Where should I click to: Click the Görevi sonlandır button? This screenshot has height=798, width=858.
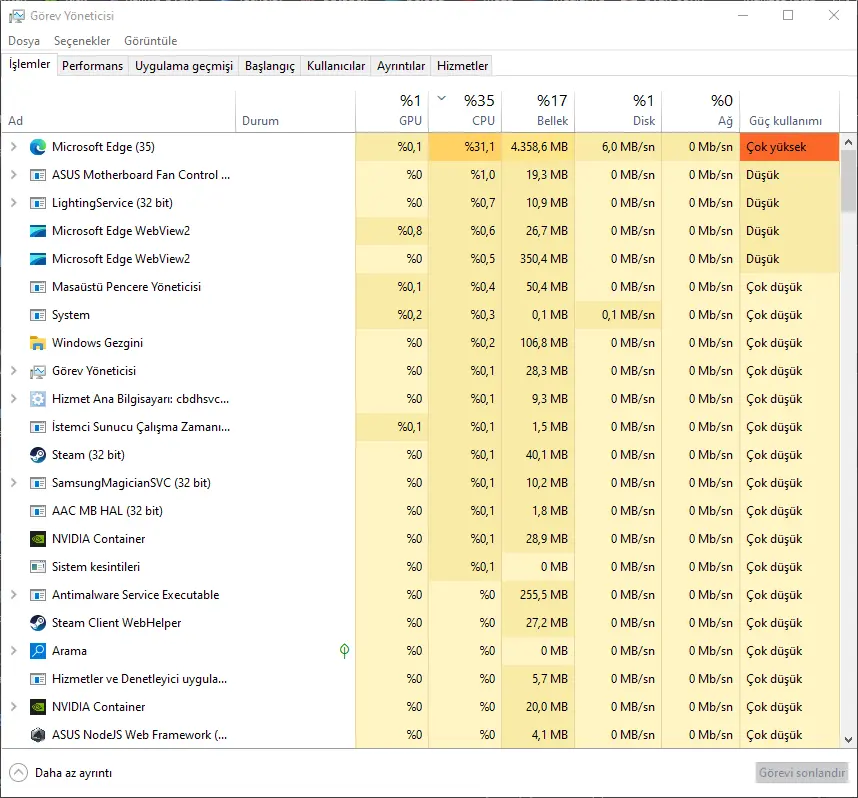802,773
